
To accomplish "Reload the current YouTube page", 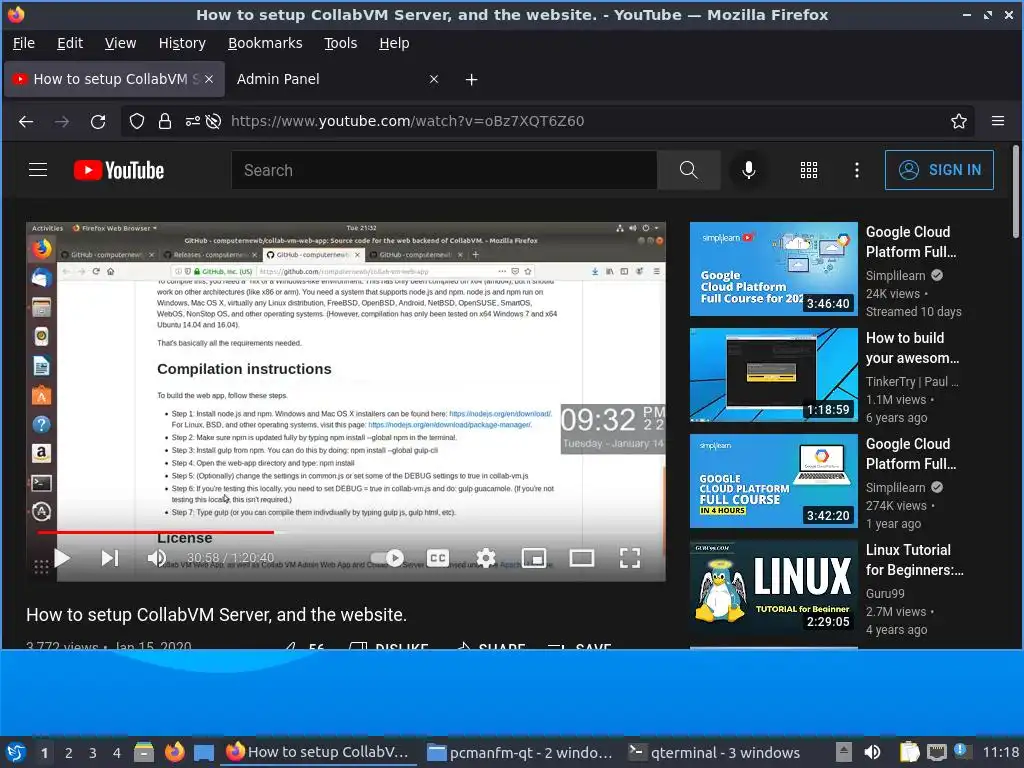I will coord(98,121).
